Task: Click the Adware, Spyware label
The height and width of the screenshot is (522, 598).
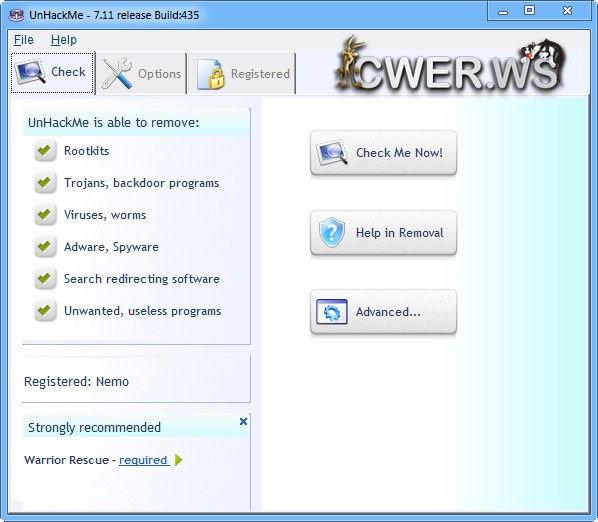Action: pos(111,247)
